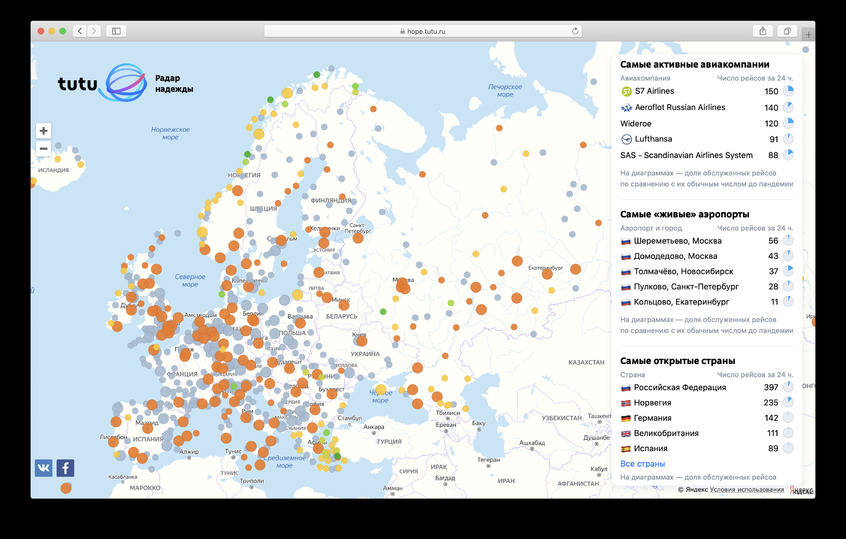Open the 'Все страны' link
This screenshot has width=846, height=539.
pyautogui.click(x=642, y=464)
